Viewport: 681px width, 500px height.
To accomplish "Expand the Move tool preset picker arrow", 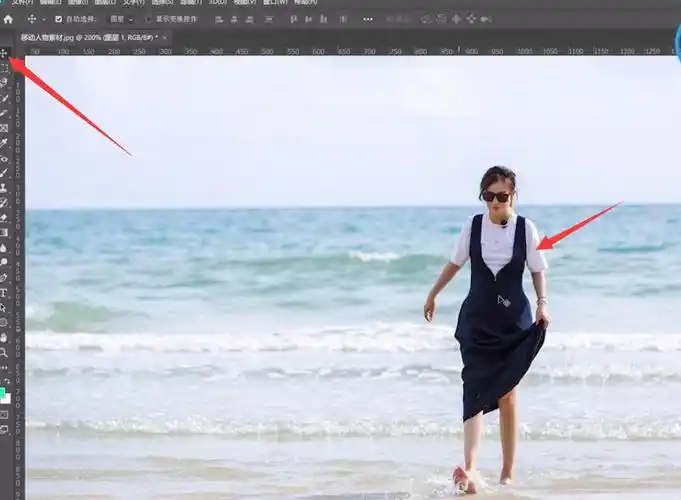I will pos(44,19).
